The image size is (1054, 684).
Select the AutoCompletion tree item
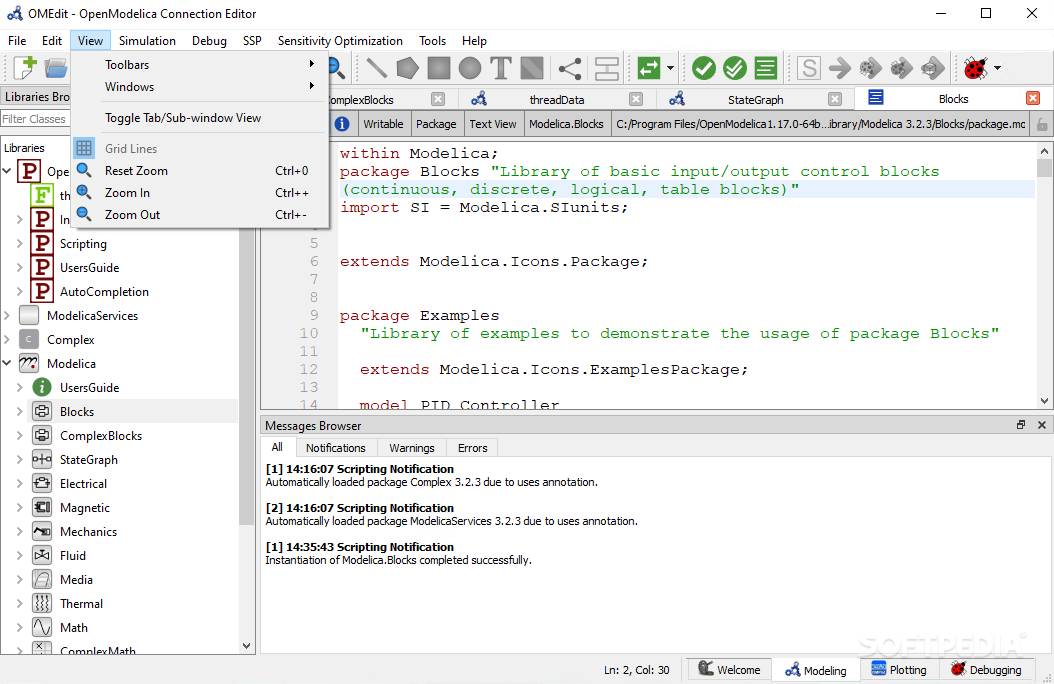click(104, 292)
